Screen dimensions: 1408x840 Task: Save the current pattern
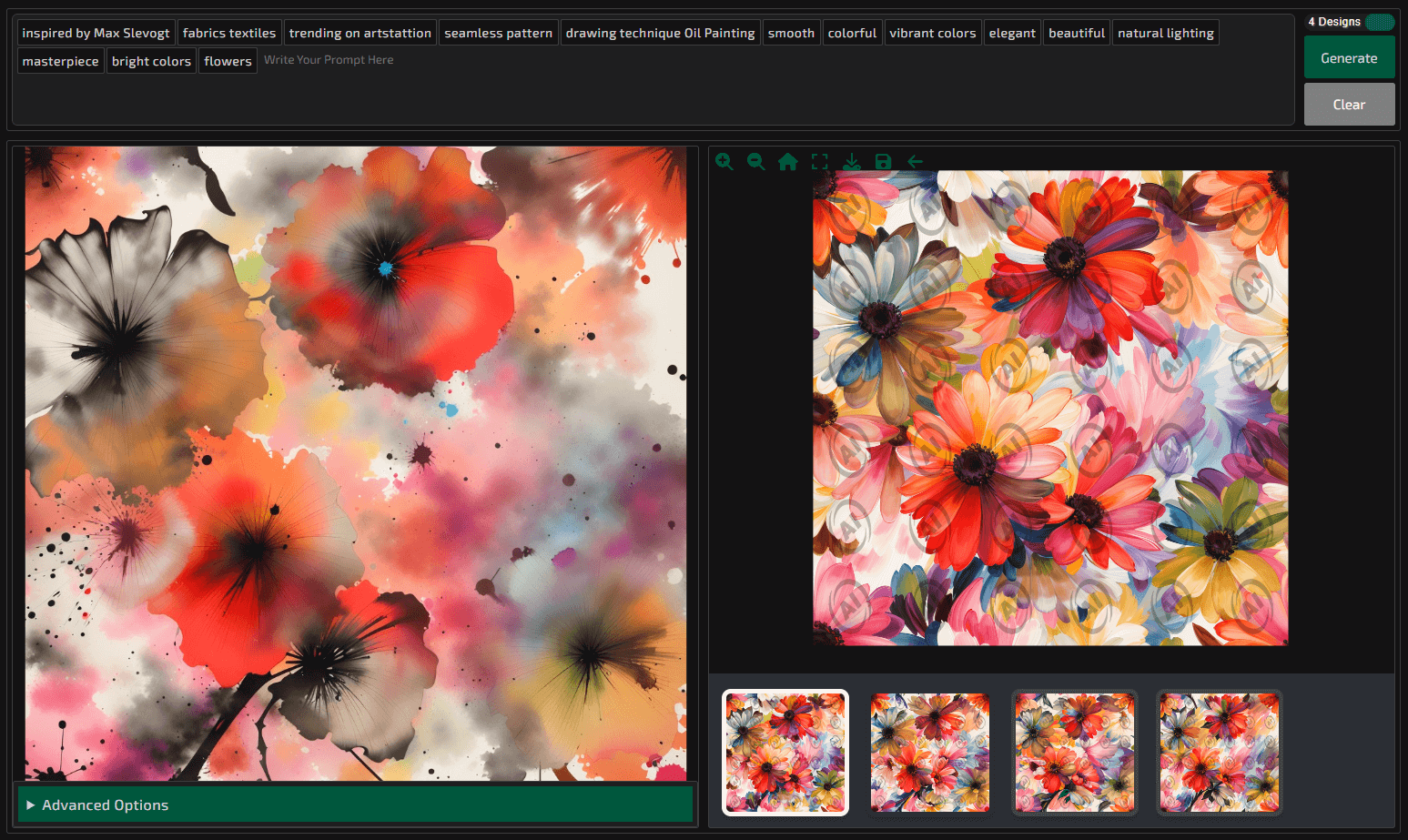(883, 161)
